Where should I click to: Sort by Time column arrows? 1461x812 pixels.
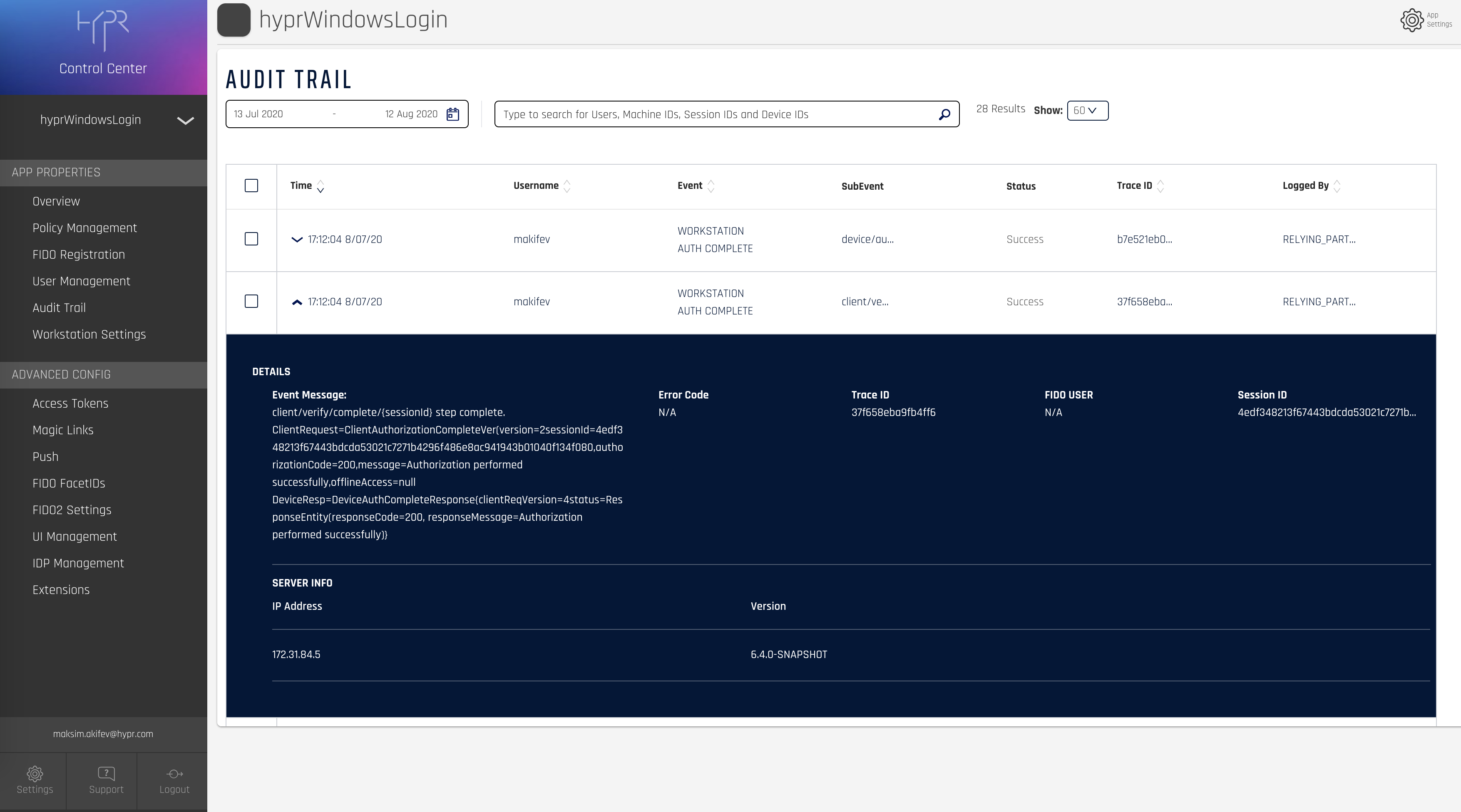(x=321, y=186)
